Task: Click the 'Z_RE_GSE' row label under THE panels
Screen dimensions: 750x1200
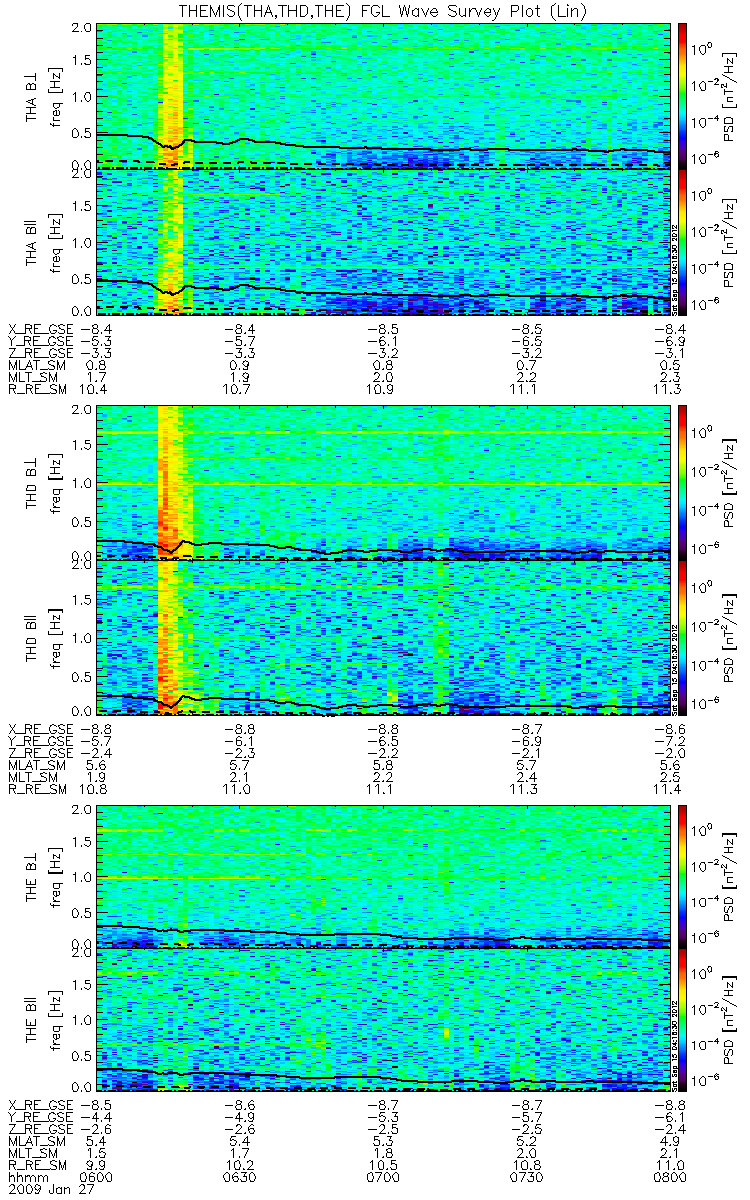Action: click(41, 1130)
